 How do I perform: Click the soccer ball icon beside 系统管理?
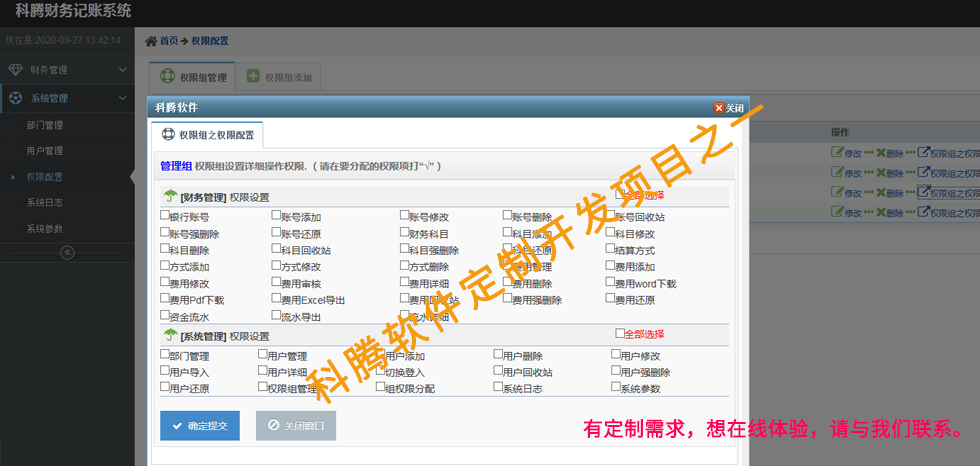coord(16,98)
